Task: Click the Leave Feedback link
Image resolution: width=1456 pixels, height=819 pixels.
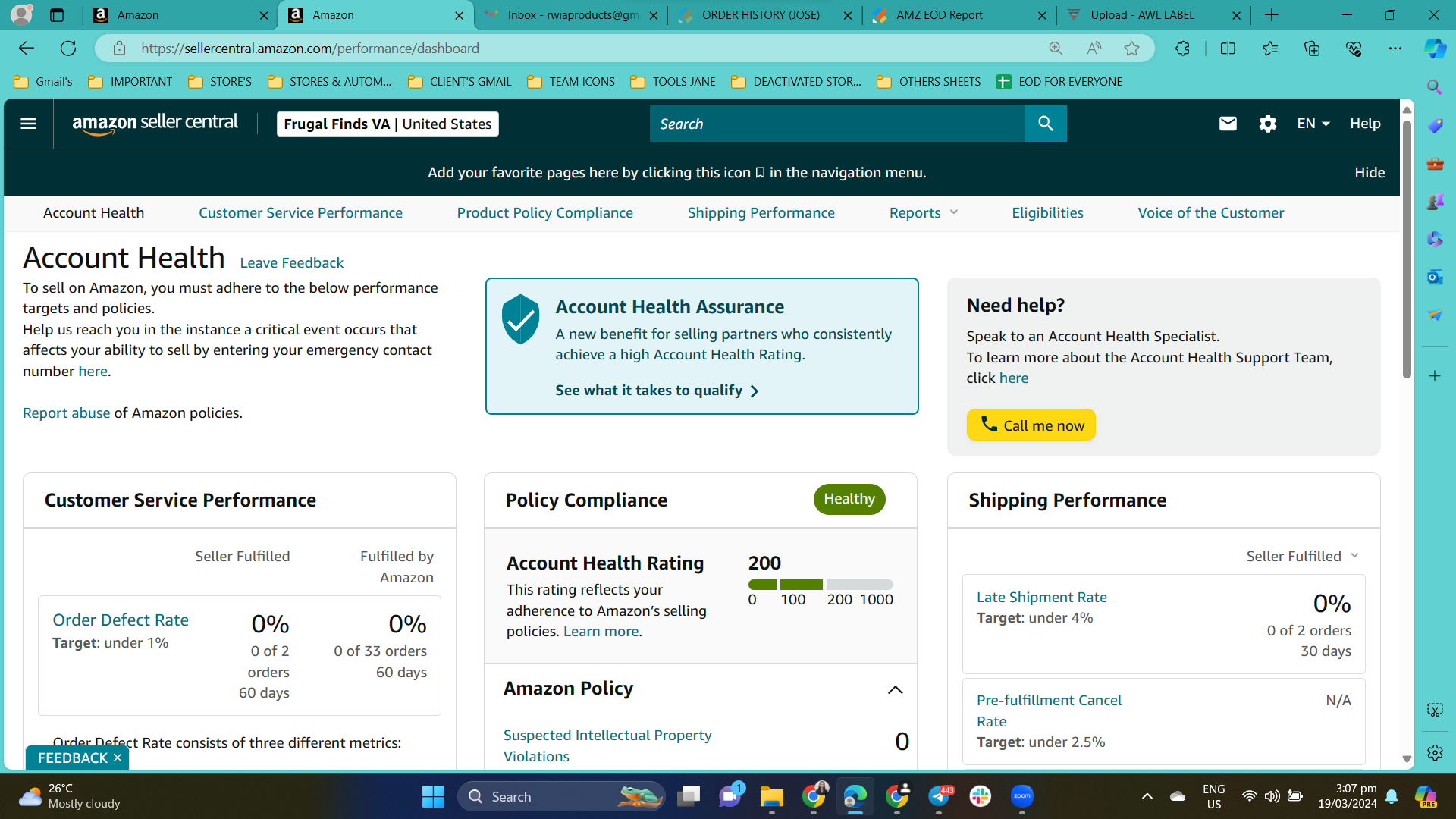Action: point(292,263)
